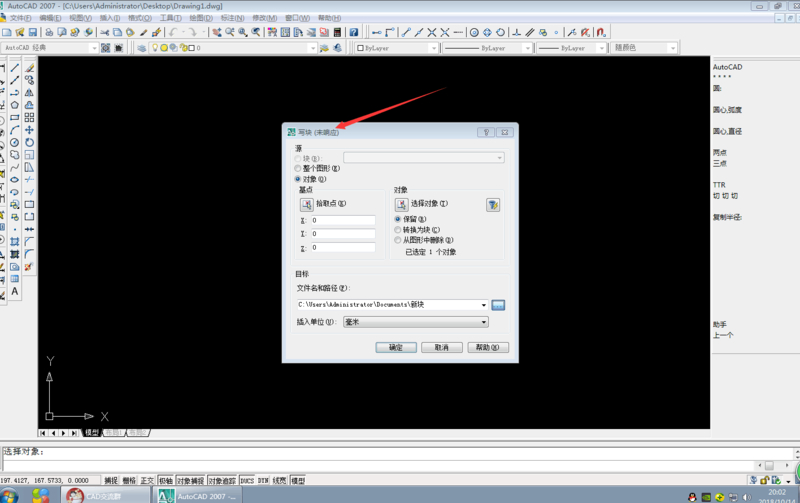This screenshot has width=800, height=503.
Task: Click the save icon in toolbar
Action: click(x=33, y=32)
